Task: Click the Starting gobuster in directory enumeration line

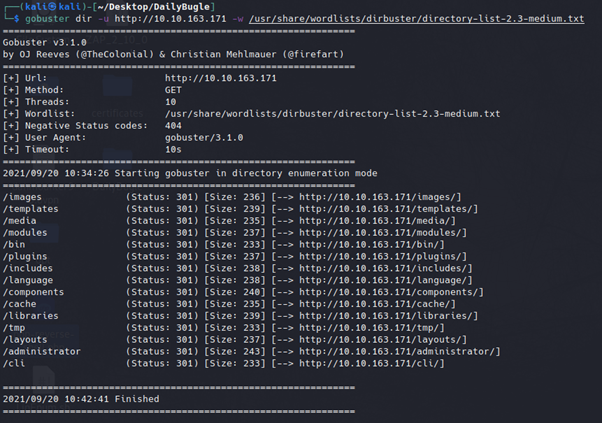Action: coord(190,173)
